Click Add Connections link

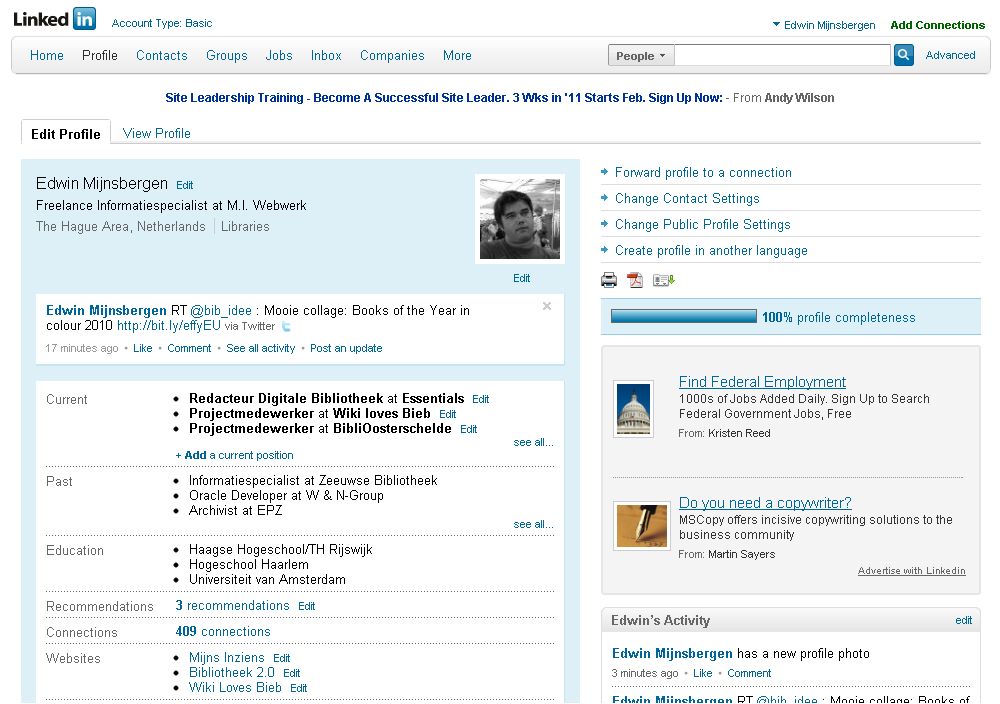click(x=938, y=25)
